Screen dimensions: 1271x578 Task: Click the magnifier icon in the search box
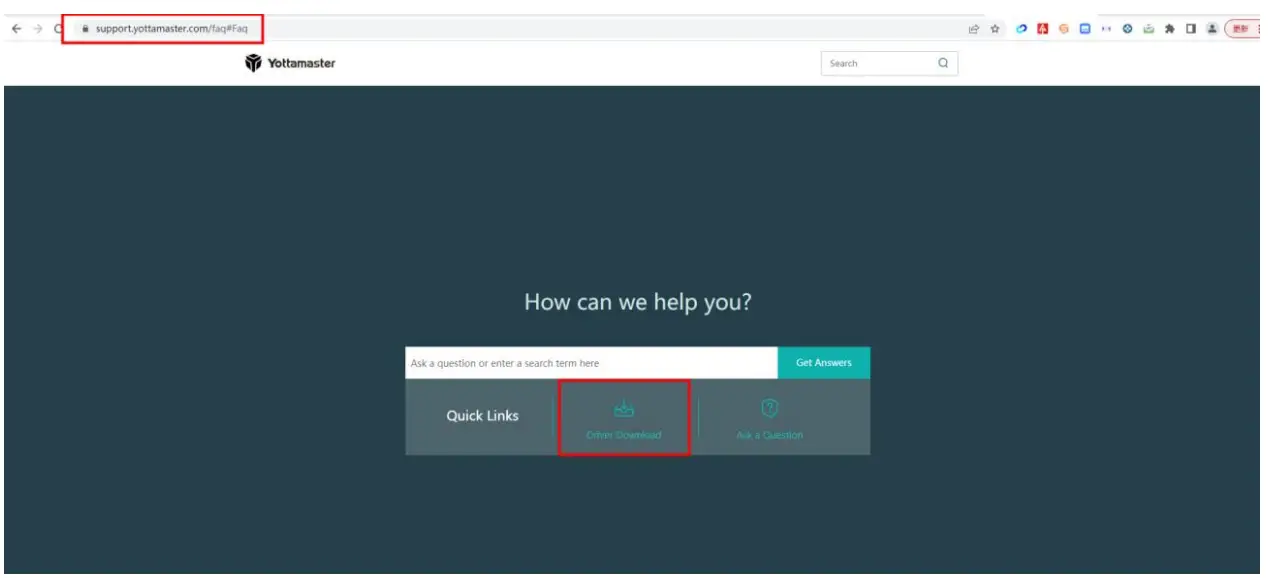(941, 62)
